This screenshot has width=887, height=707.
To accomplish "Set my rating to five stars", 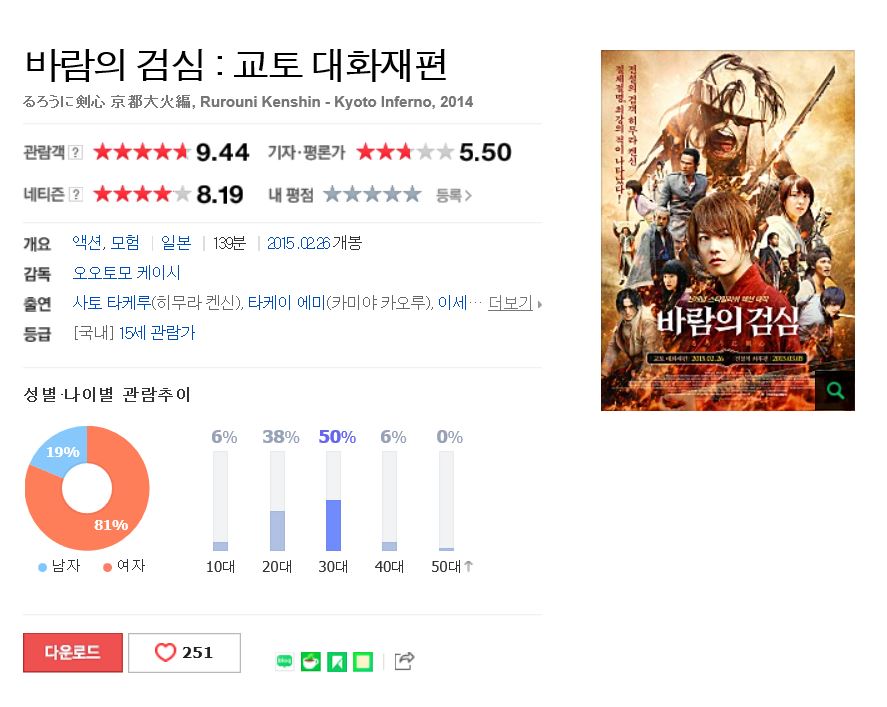I will coord(412,195).
